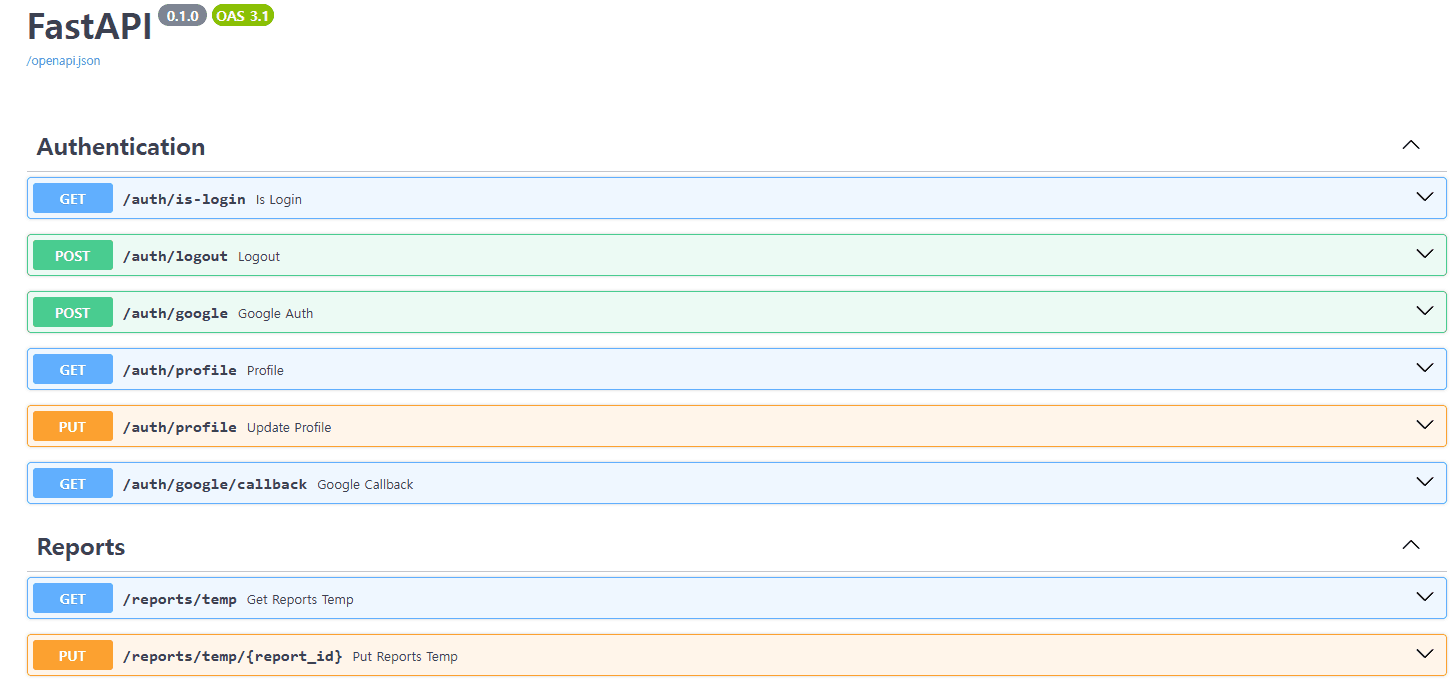Click the 'Is Login' summary text

click(279, 199)
